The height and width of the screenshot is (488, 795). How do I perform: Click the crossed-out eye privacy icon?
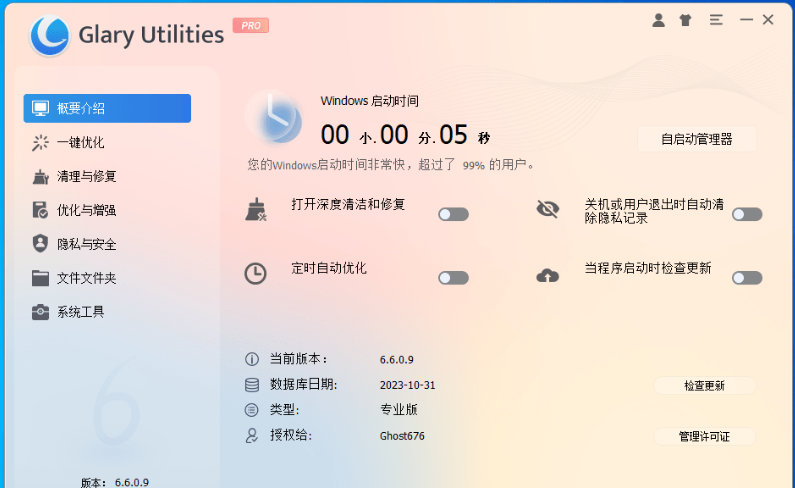tap(548, 208)
